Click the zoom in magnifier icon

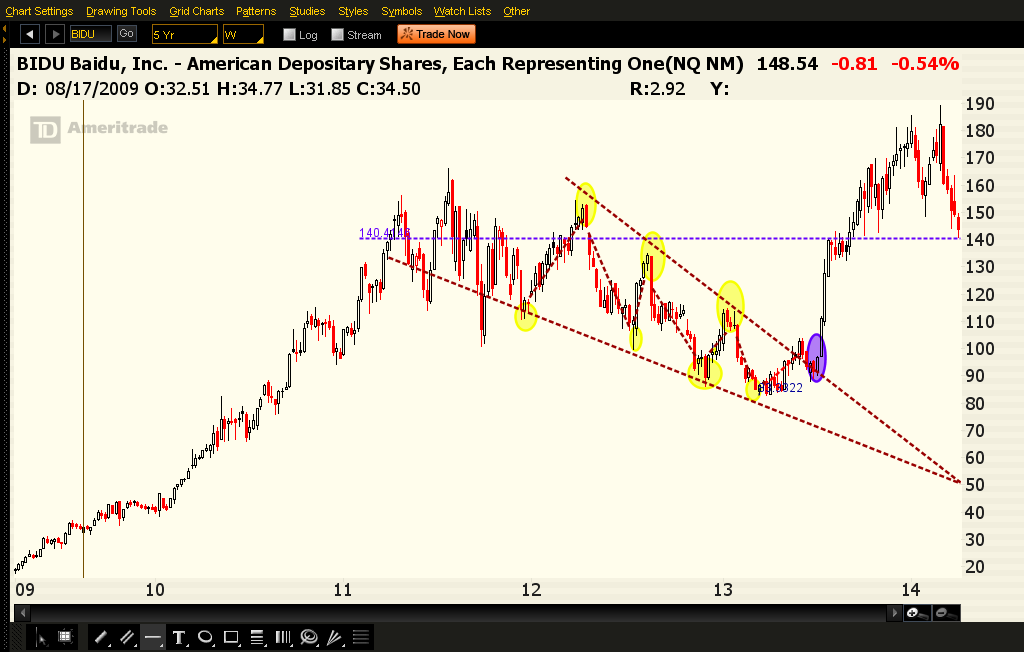pyautogui.click(x=914, y=612)
